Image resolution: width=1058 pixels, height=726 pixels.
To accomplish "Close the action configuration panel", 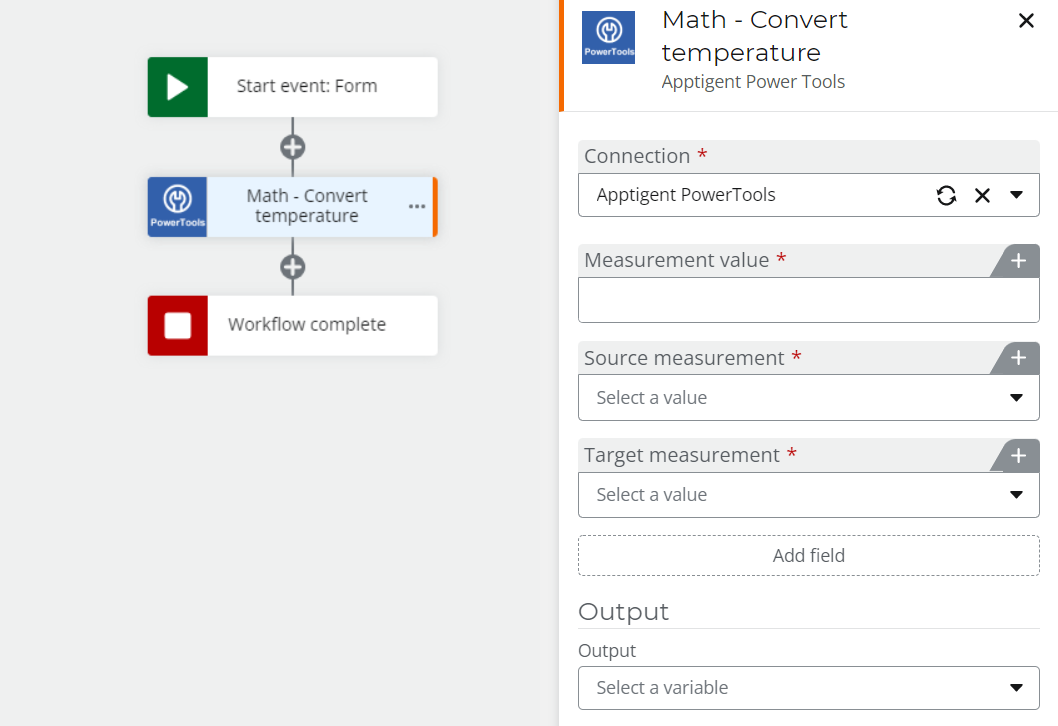I will (x=1026, y=21).
